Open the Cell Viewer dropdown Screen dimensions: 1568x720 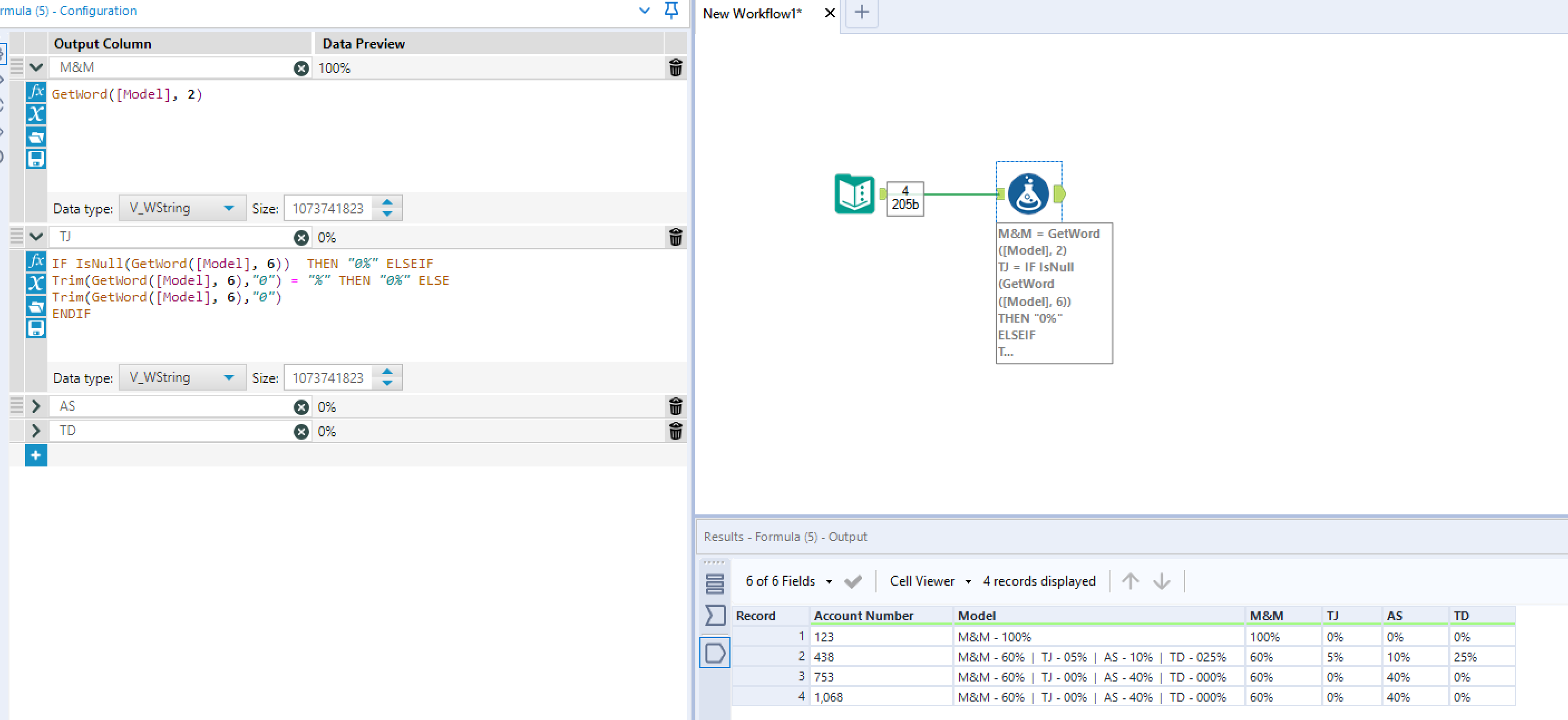[x=968, y=581]
